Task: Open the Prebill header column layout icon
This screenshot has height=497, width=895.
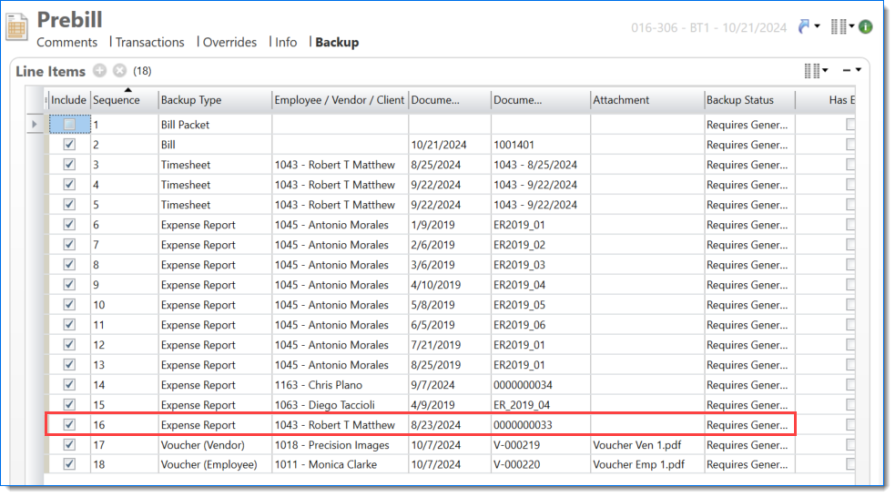Action: tap(838, 27)
